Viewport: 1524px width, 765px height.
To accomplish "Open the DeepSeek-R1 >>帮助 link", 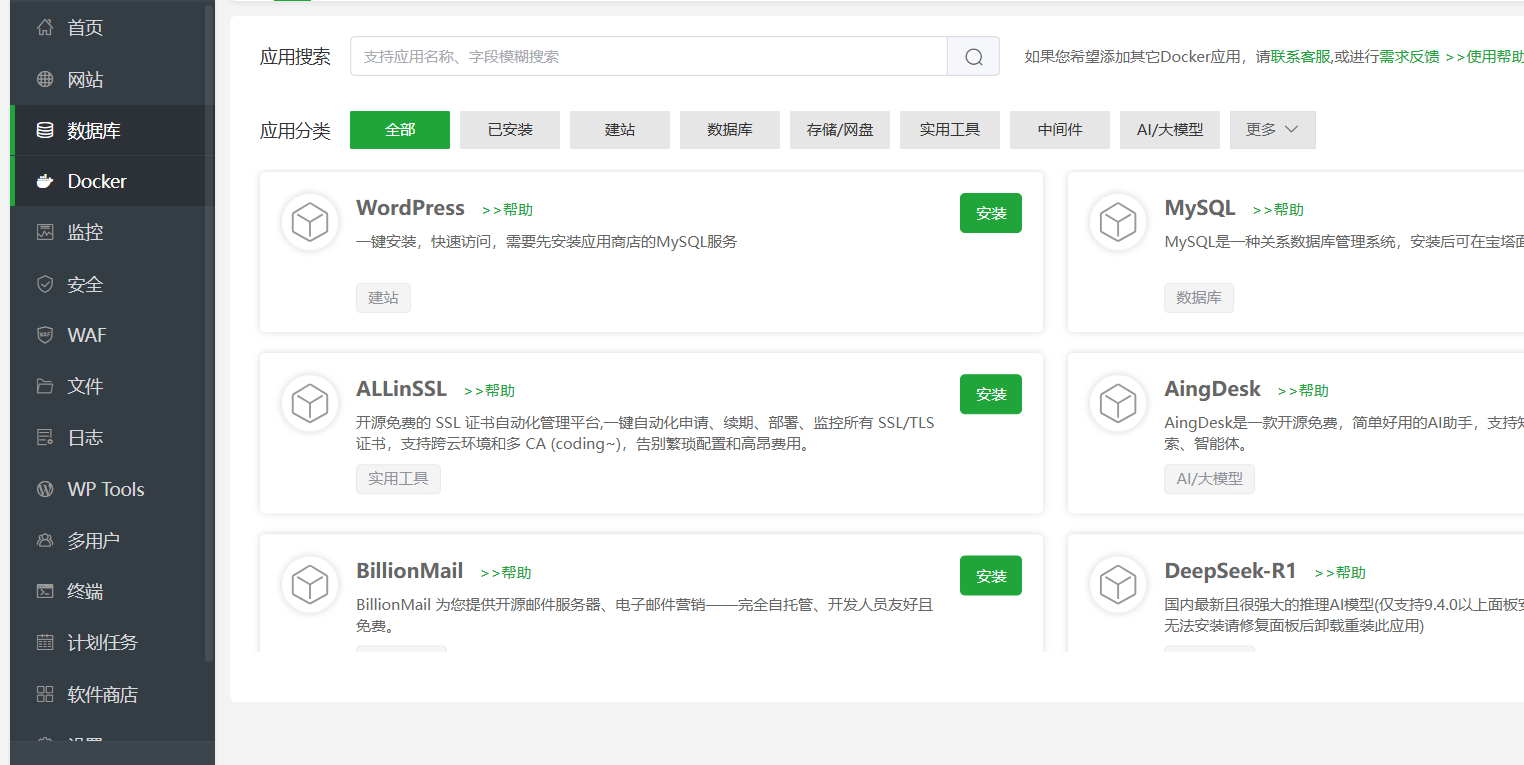I will pyautogui.click(x=1340, y=573).
